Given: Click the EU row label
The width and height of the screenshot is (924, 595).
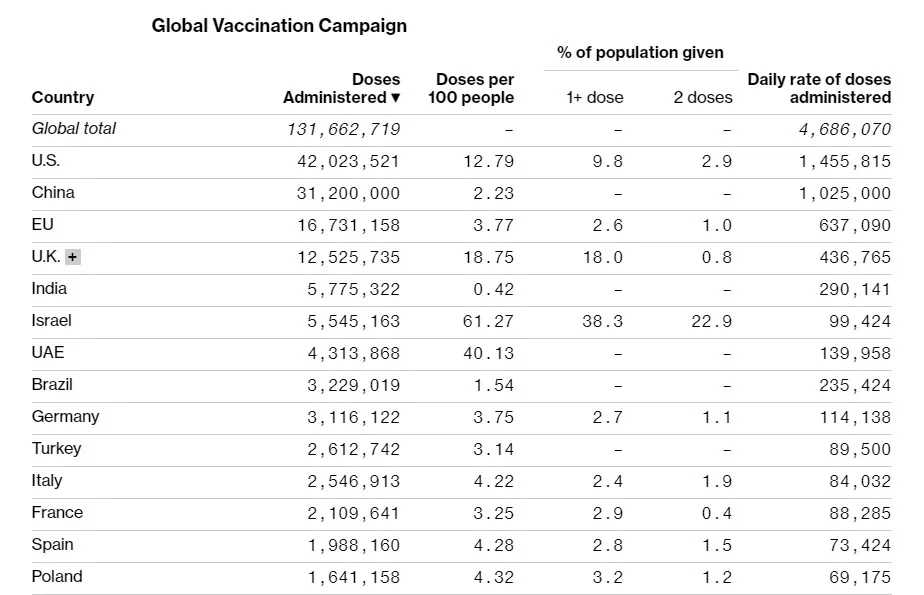Looking at the screenshot, I should (43, 224).
